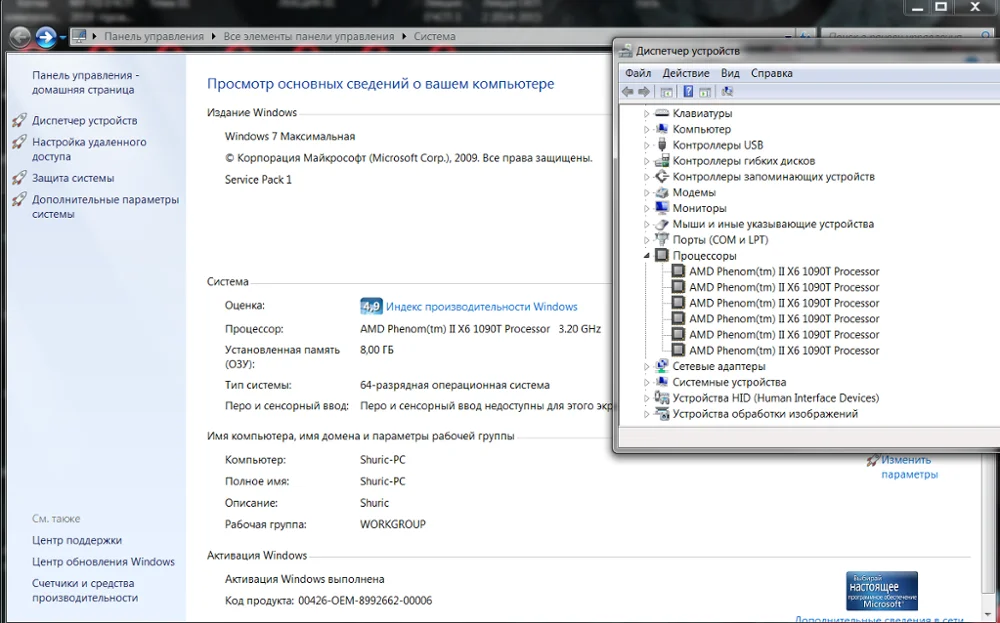Expand the Модемы node
This screenshot has height=623, width=1000.
[x=646, y=193]
